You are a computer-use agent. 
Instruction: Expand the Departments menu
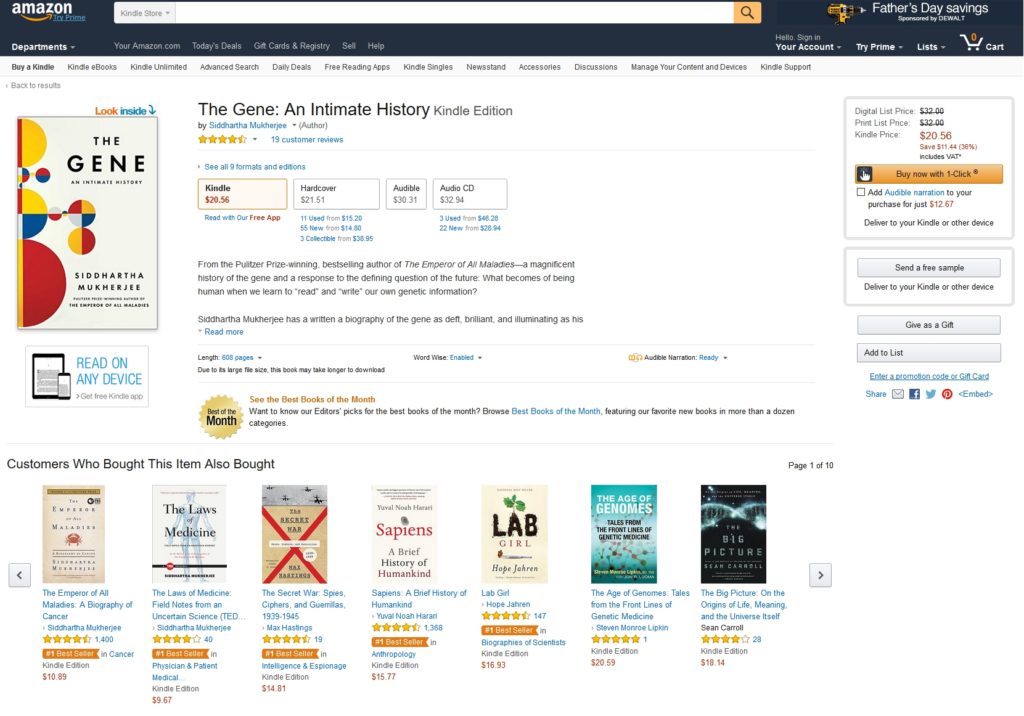pos(43,47)
